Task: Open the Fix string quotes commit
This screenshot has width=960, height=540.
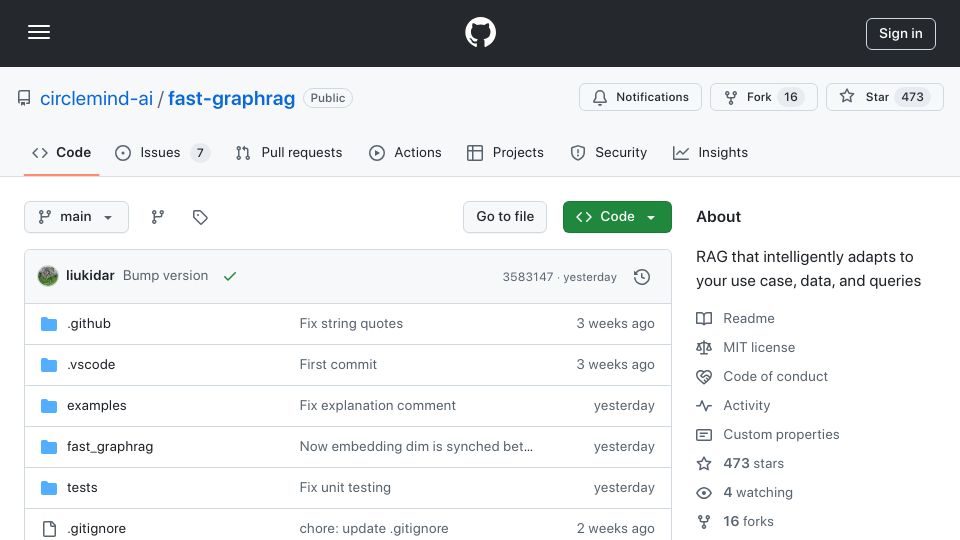Action: click(351, 323)
